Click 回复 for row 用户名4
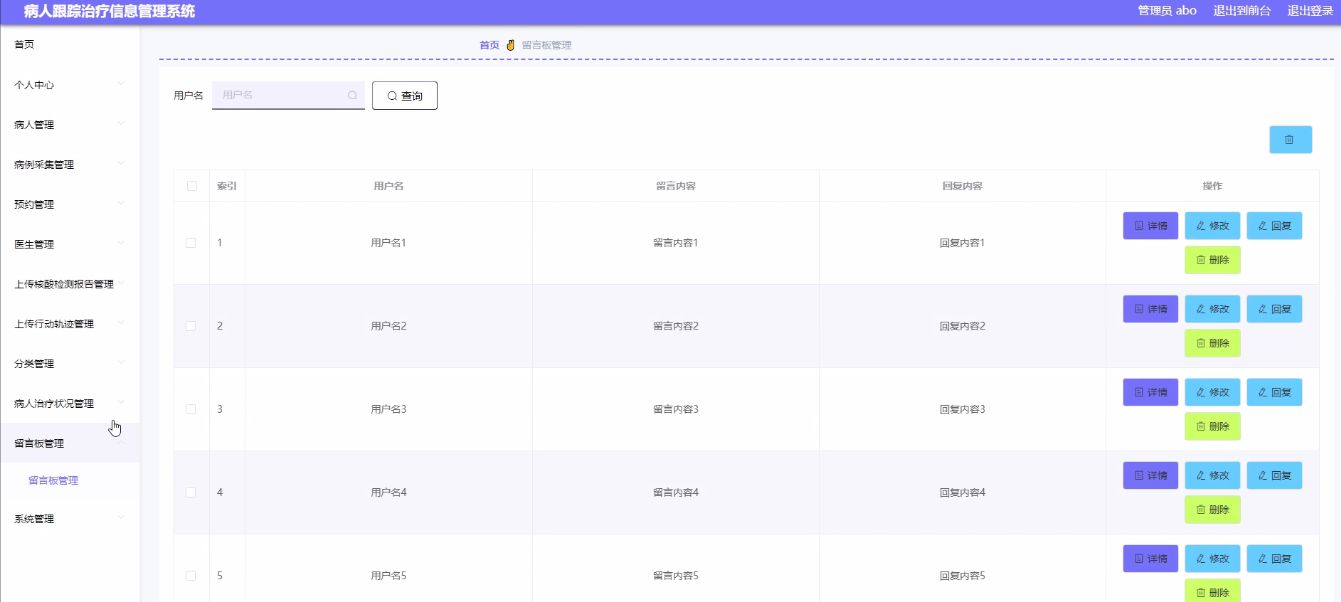The image size is (1341, 602). 1275,475
